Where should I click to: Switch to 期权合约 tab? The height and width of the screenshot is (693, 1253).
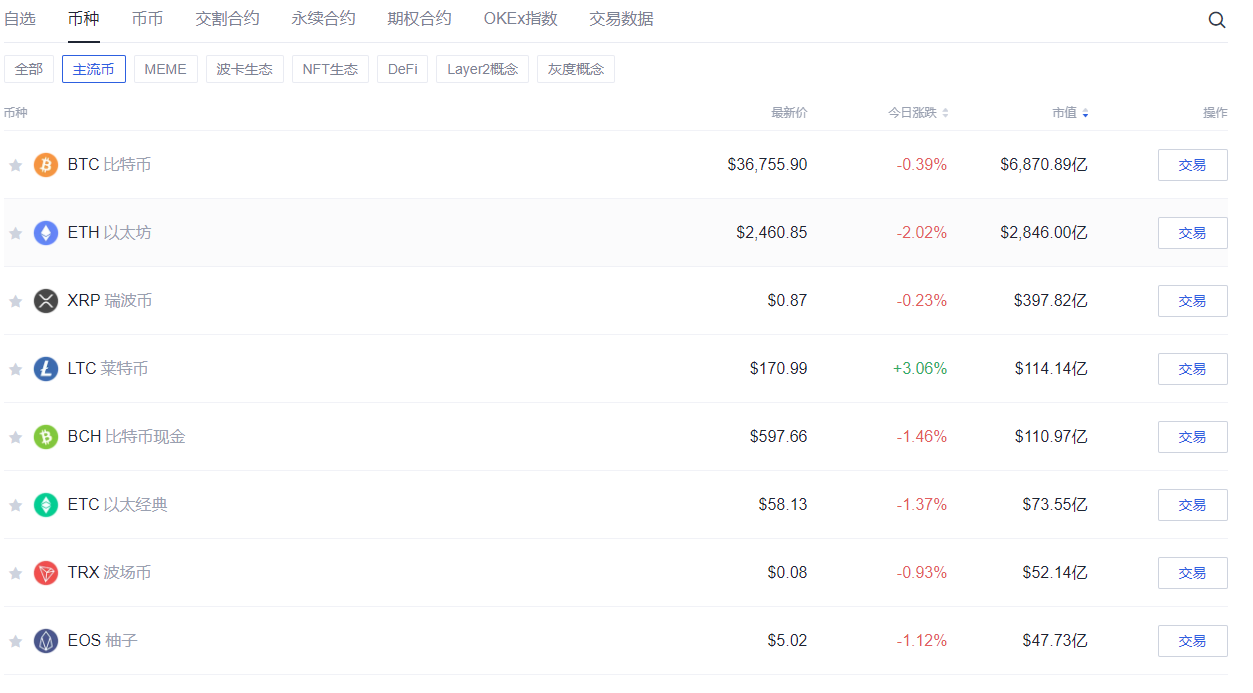[x=420, y=19]
